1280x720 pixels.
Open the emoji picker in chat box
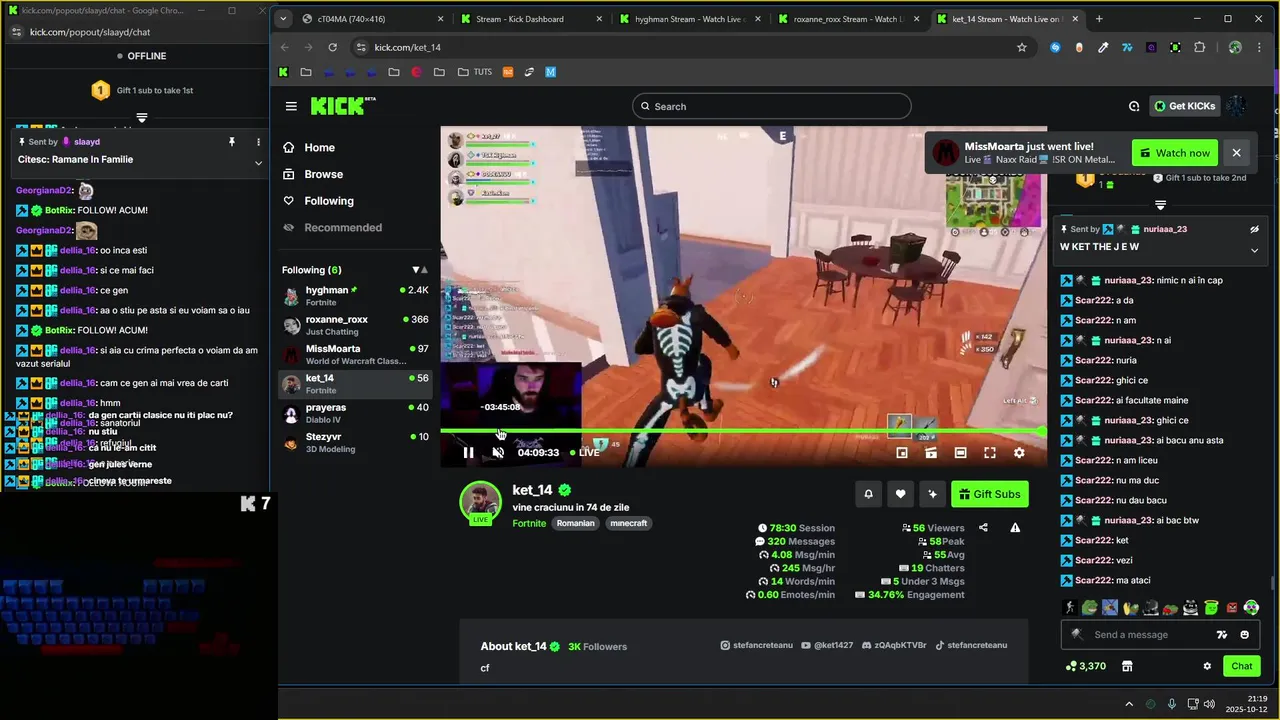tap(1244, 635)
